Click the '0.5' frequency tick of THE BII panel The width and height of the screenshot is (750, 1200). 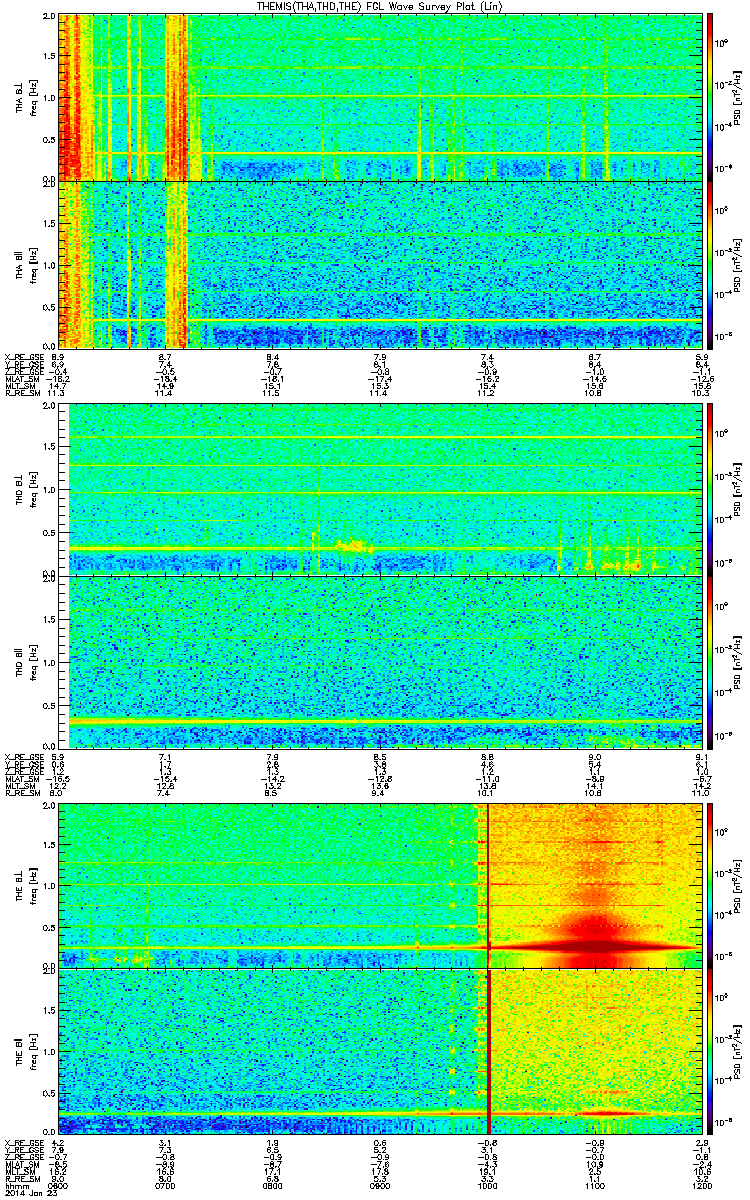pyautogui.click(x=49, y=1094)
